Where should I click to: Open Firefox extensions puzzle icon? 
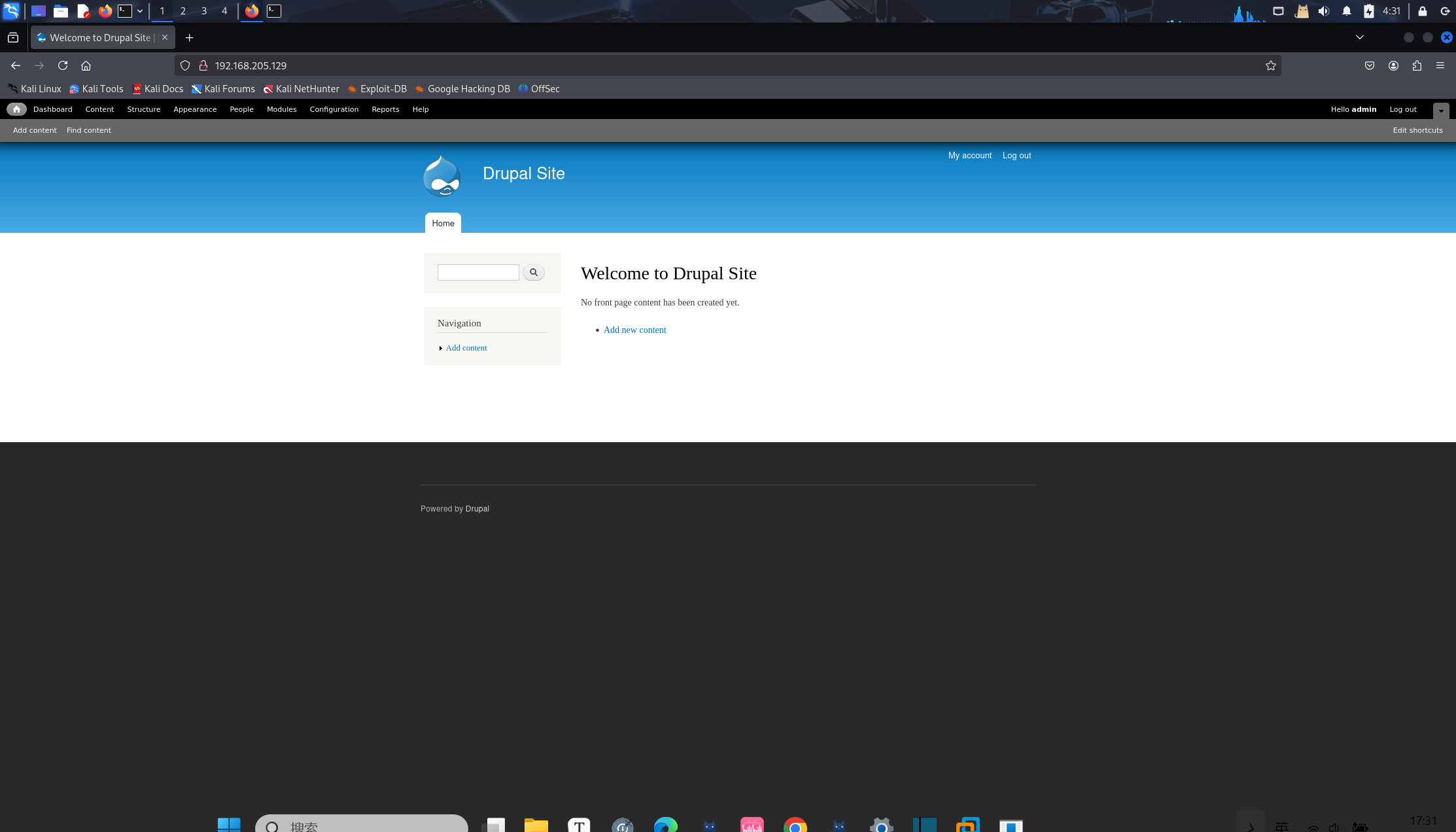1417,65
